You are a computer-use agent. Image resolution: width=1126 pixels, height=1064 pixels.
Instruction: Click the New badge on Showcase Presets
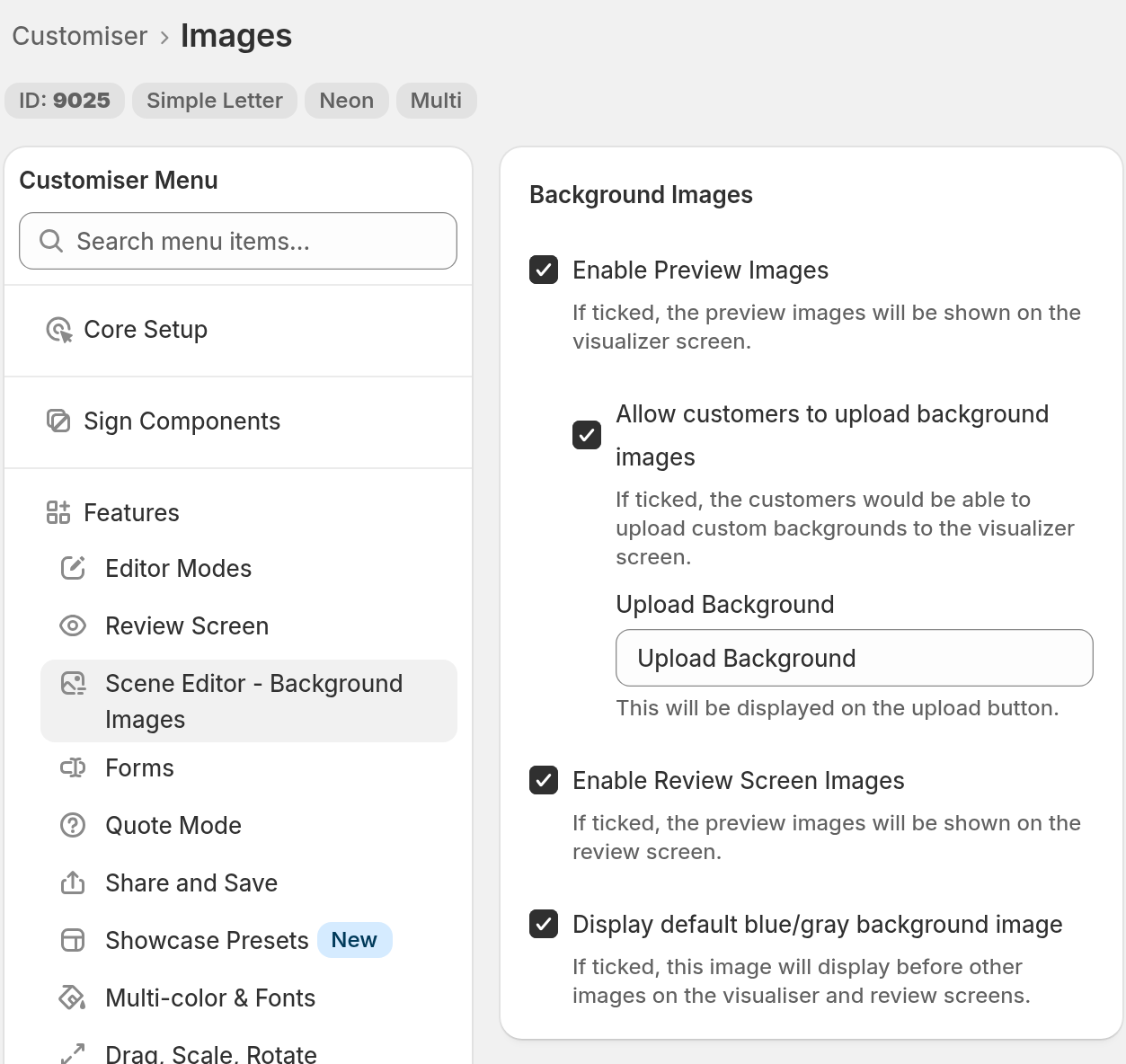354,940
